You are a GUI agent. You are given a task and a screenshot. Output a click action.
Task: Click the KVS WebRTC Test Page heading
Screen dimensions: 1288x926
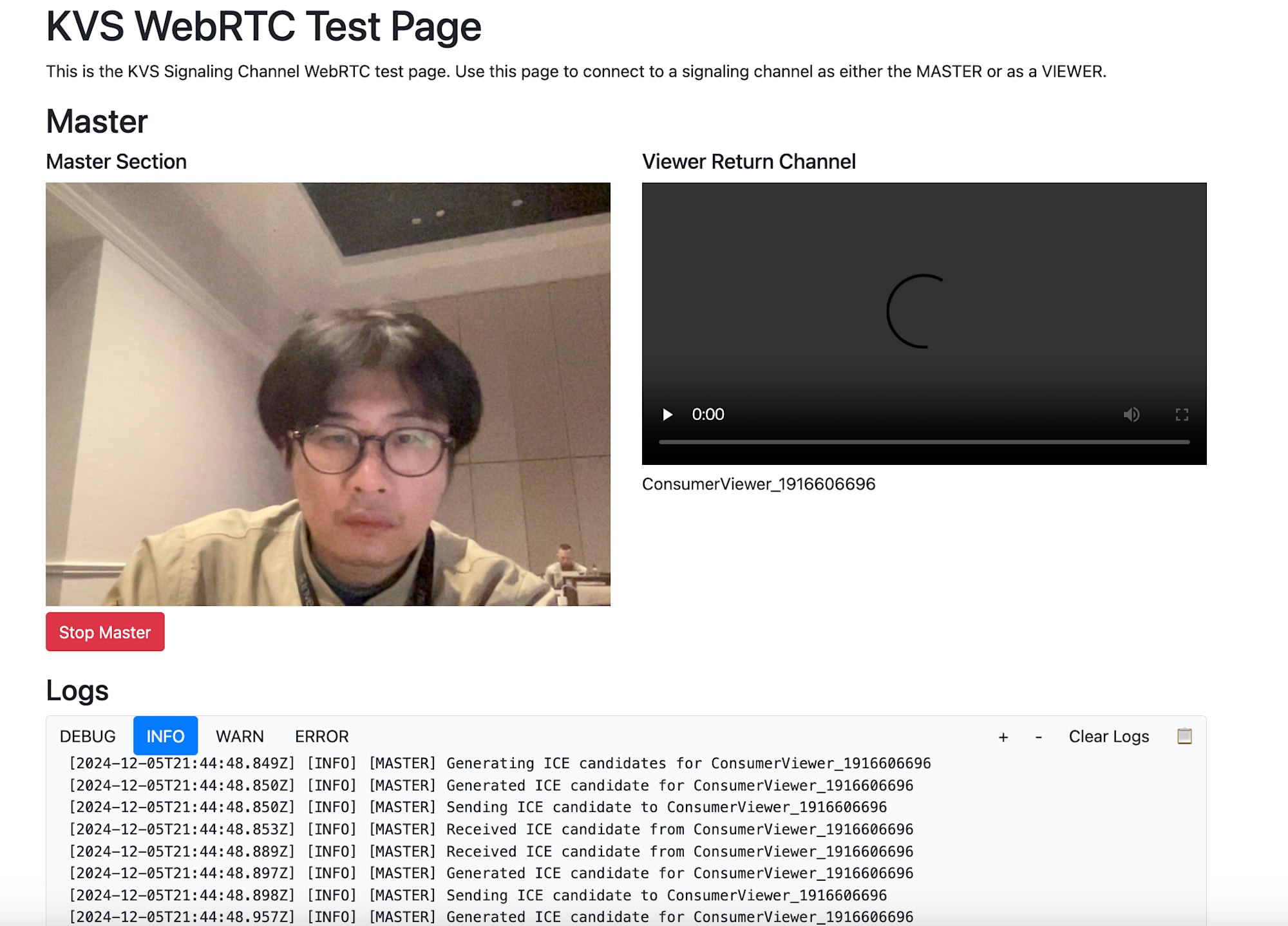[x=263, y=27]
